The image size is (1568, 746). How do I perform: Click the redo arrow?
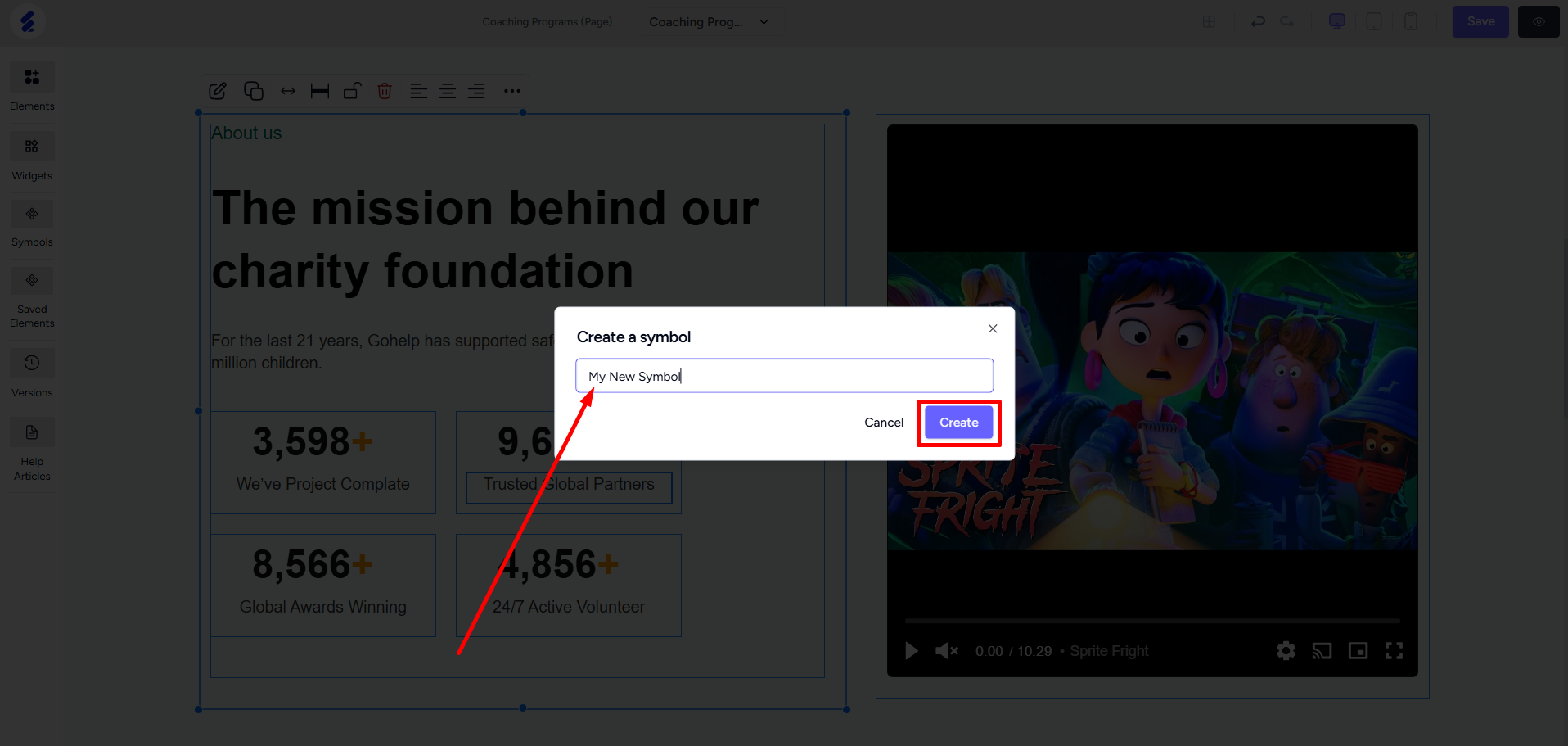[1287, 21]
